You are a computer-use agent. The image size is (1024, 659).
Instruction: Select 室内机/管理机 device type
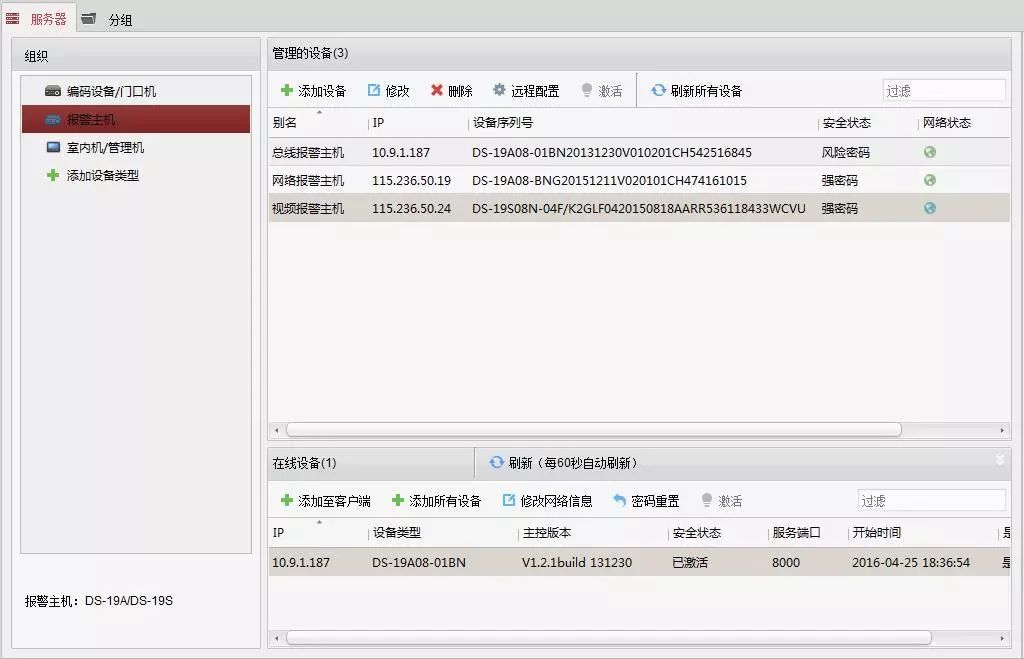pos(104,148)
